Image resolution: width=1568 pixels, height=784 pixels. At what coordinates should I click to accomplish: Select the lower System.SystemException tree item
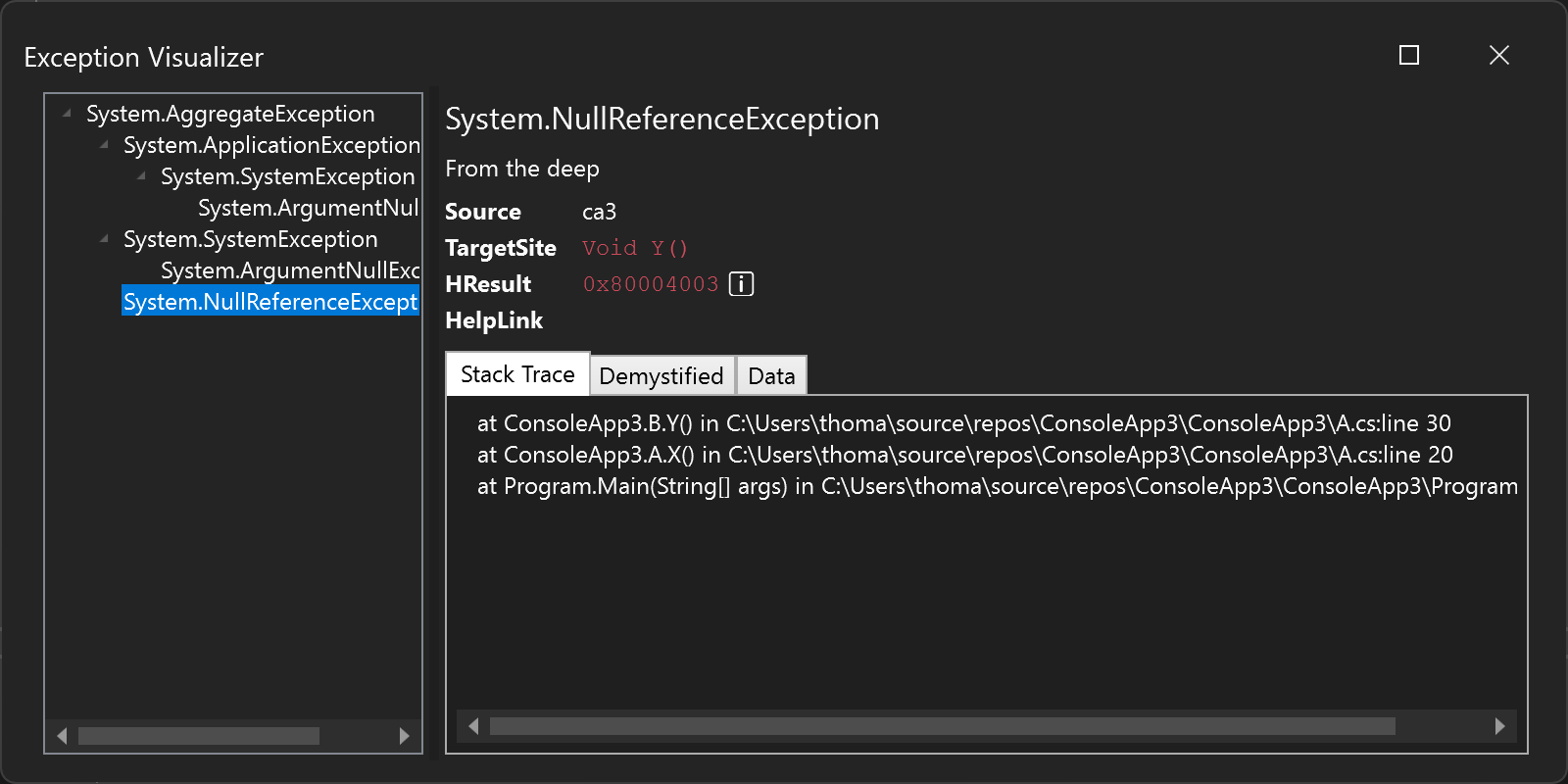pyautogui.click(x=251, y=239)
